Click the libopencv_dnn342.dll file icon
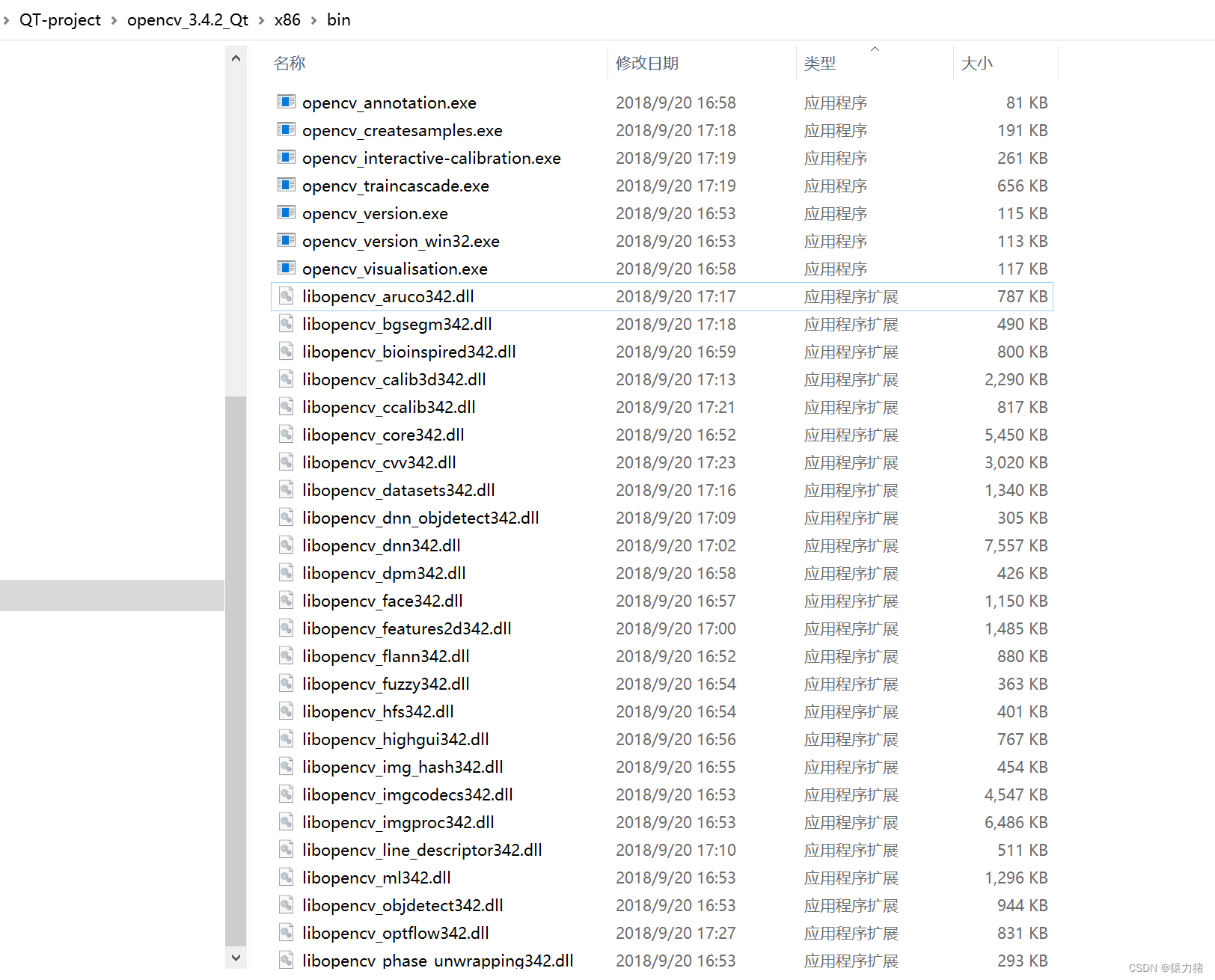This screenshot has height=980, width=1215. coord(287,545)
